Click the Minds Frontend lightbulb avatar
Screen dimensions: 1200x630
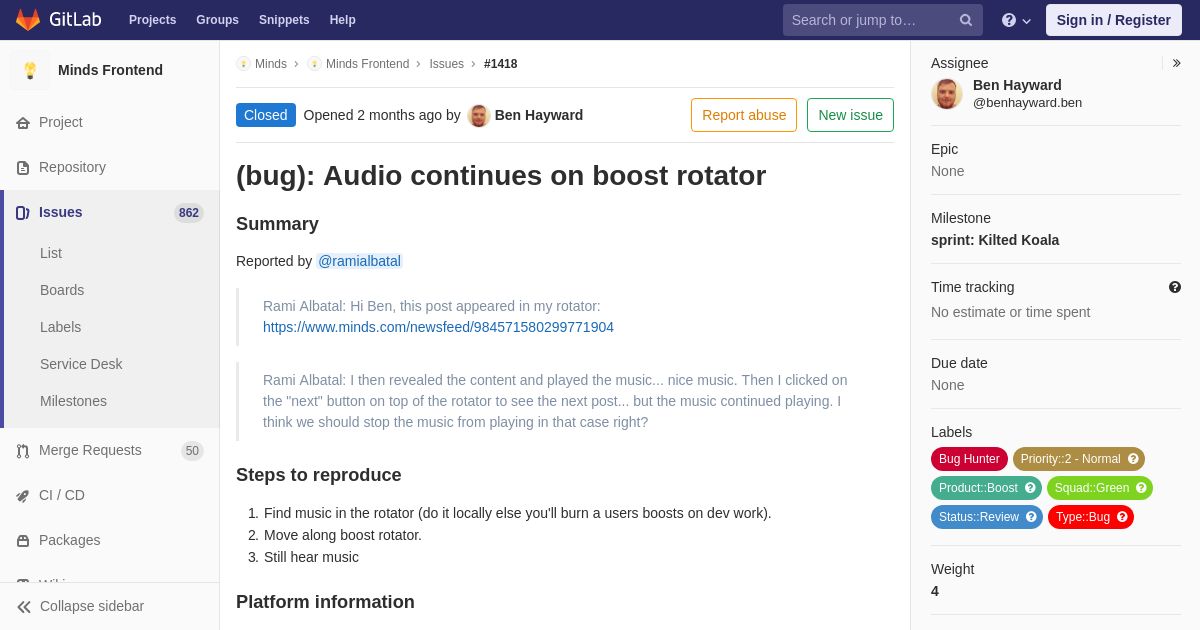click(x=30, y=70)
